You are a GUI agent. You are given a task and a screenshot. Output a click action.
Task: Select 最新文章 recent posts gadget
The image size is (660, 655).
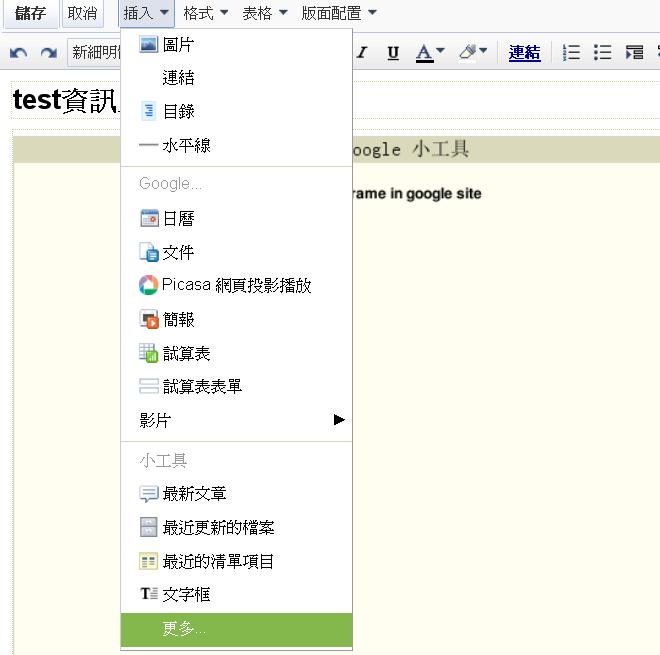(236, 494)
